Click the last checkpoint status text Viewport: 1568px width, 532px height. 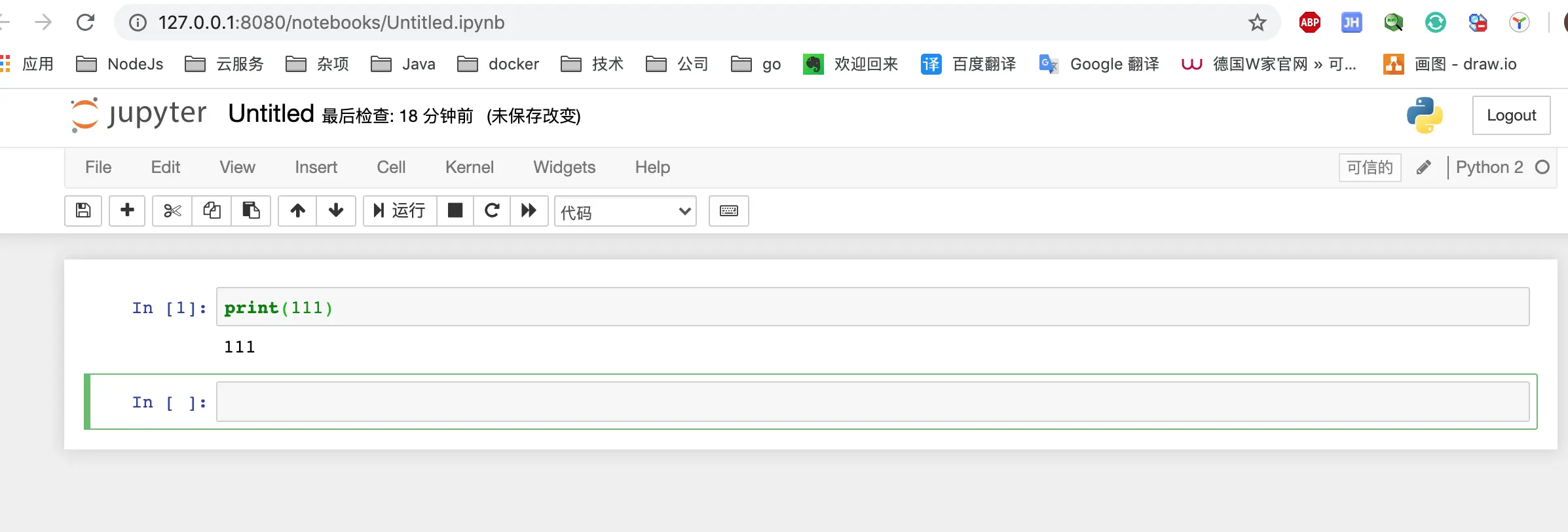pos(398,116)
